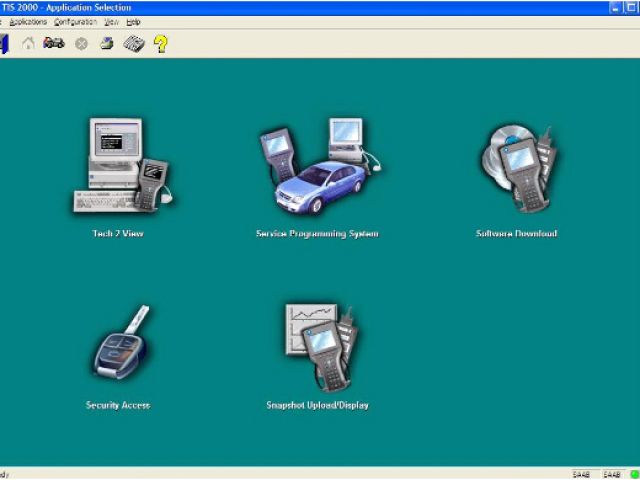Click the "Service Programming System" text label
This screenshot has width=640, height=480.
[x=317, y=234]
